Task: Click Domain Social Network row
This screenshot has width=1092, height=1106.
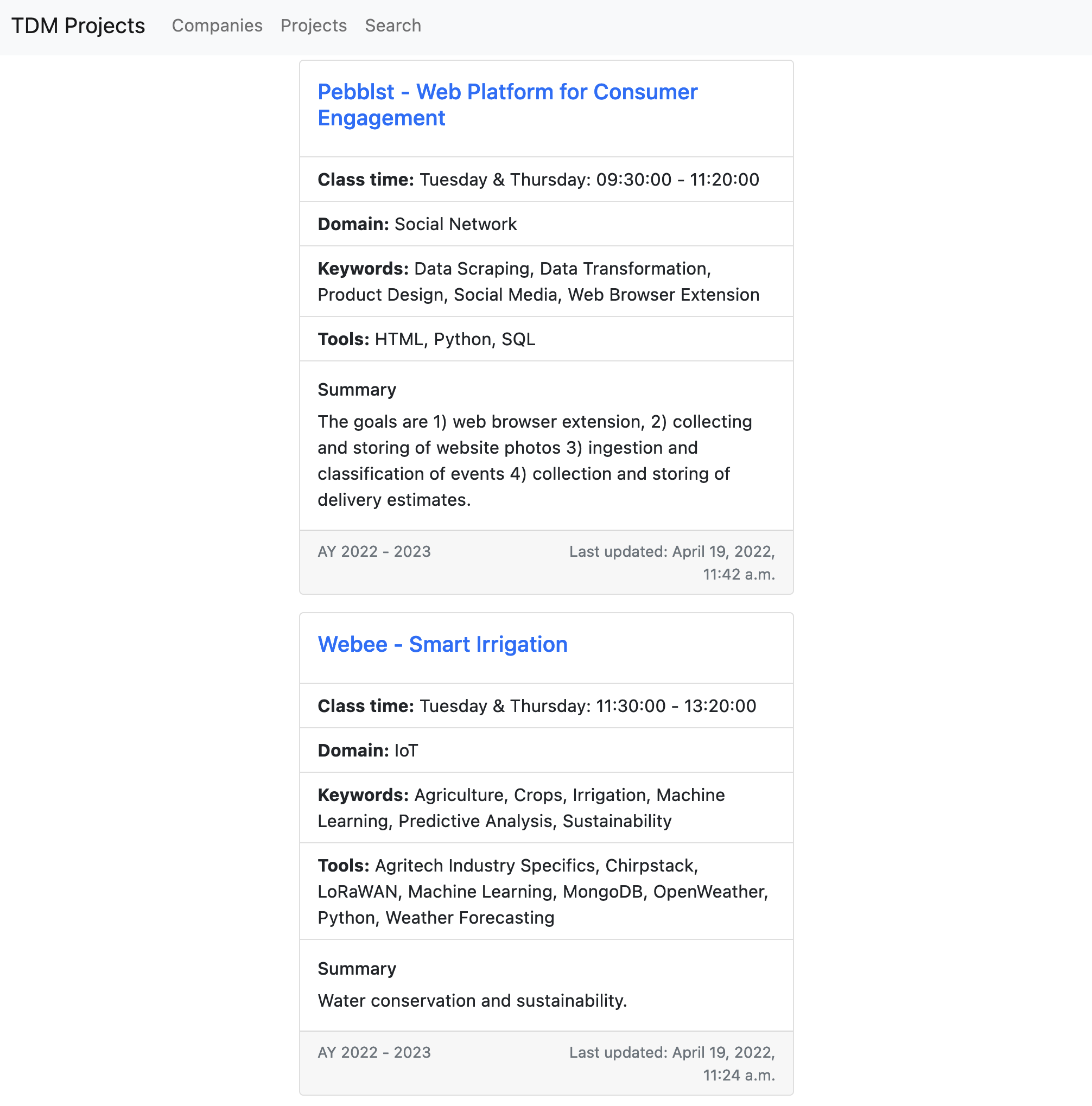Action: click(x=417, y=225)
